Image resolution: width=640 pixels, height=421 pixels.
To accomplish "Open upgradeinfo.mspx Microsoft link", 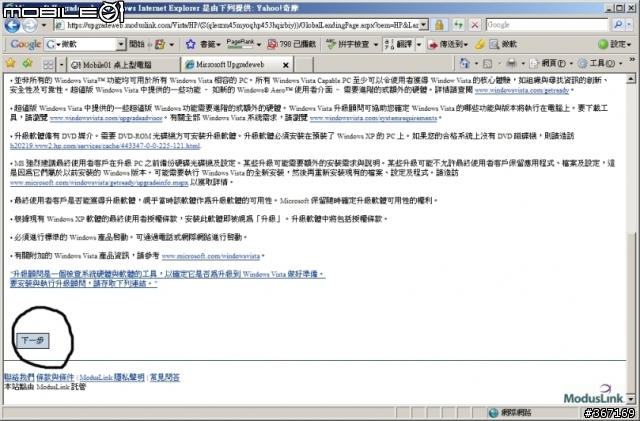I will [99, 183].
